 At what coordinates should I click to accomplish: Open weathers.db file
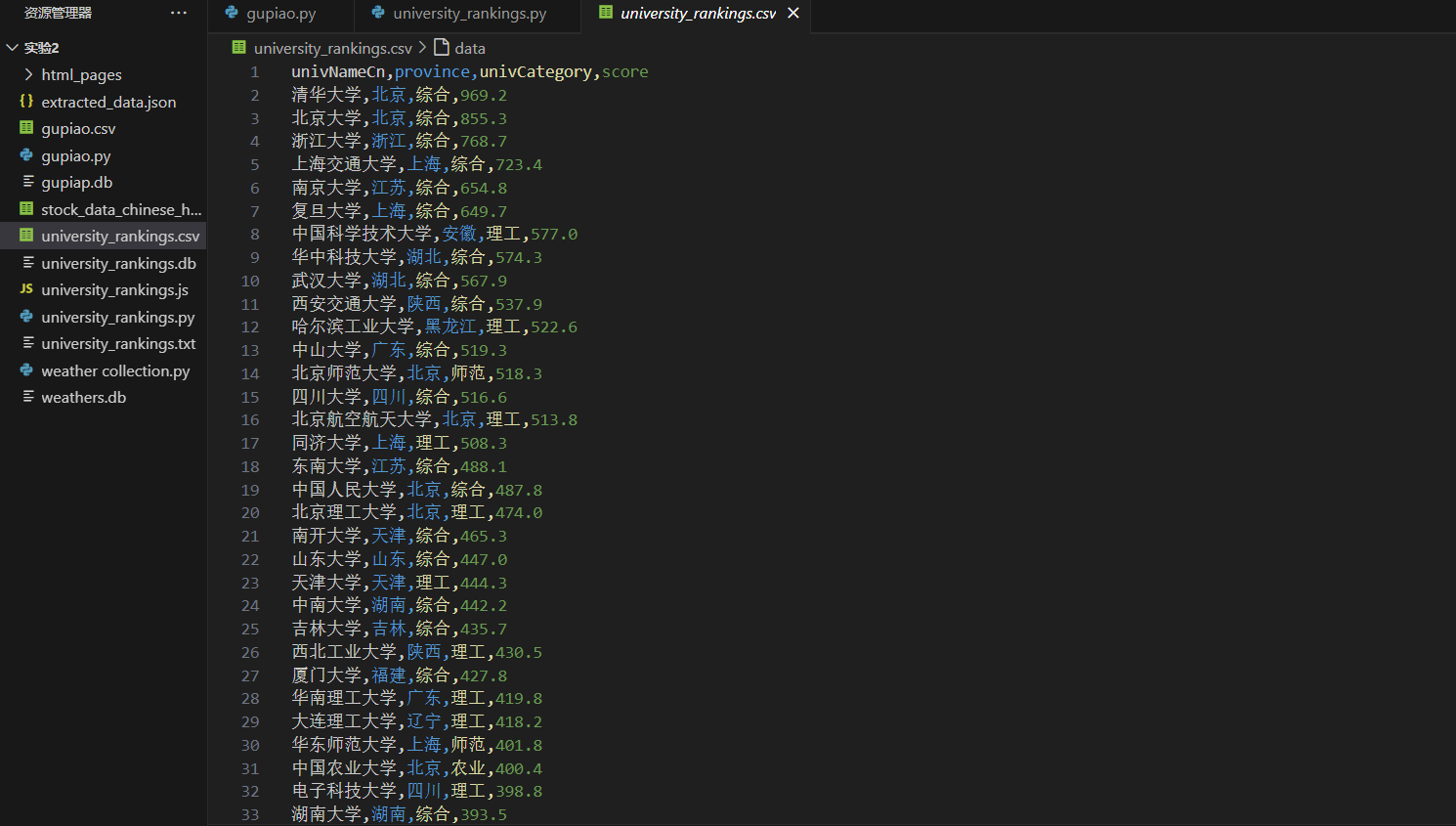point(84,397)
